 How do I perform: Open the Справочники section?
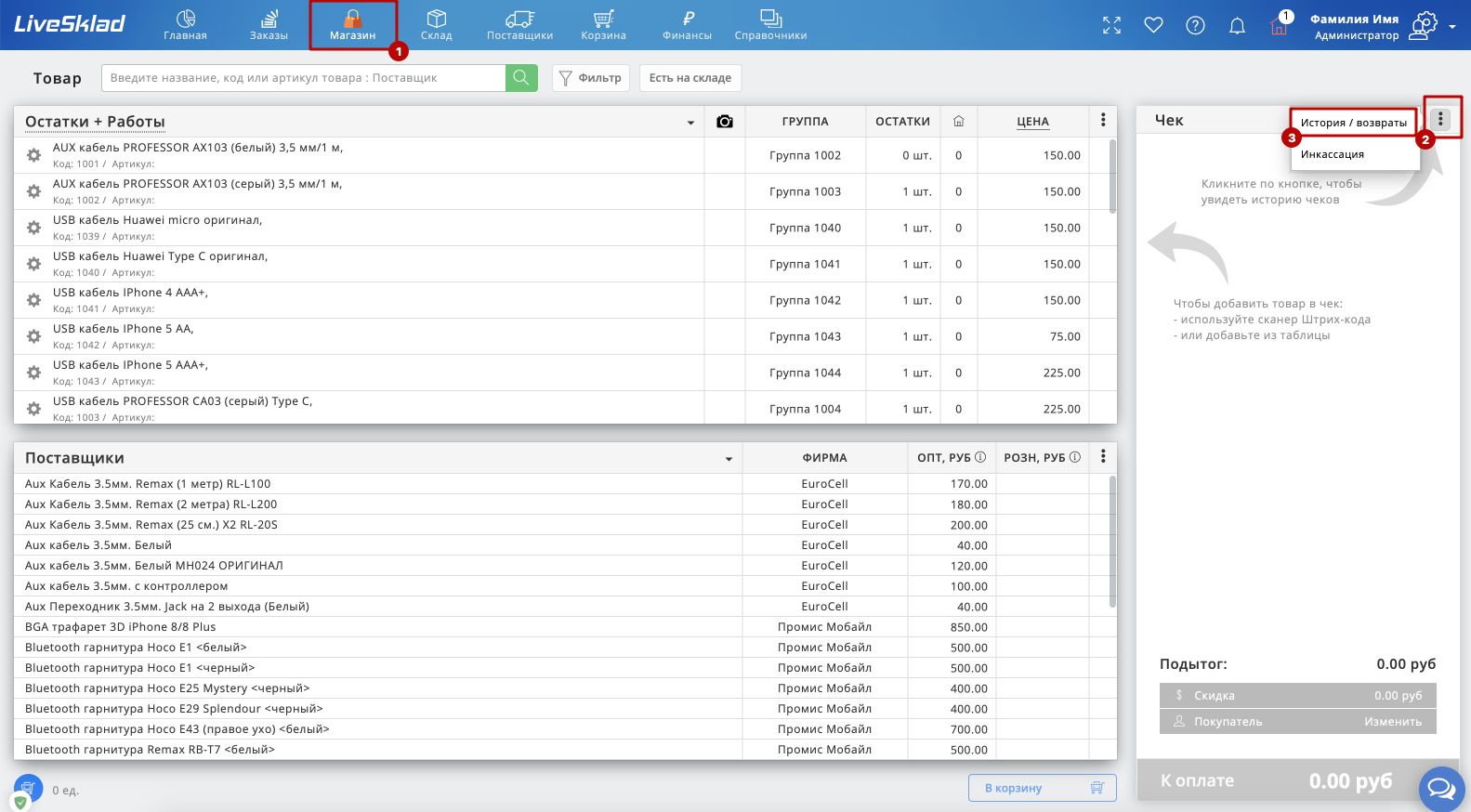pos(771,25)
